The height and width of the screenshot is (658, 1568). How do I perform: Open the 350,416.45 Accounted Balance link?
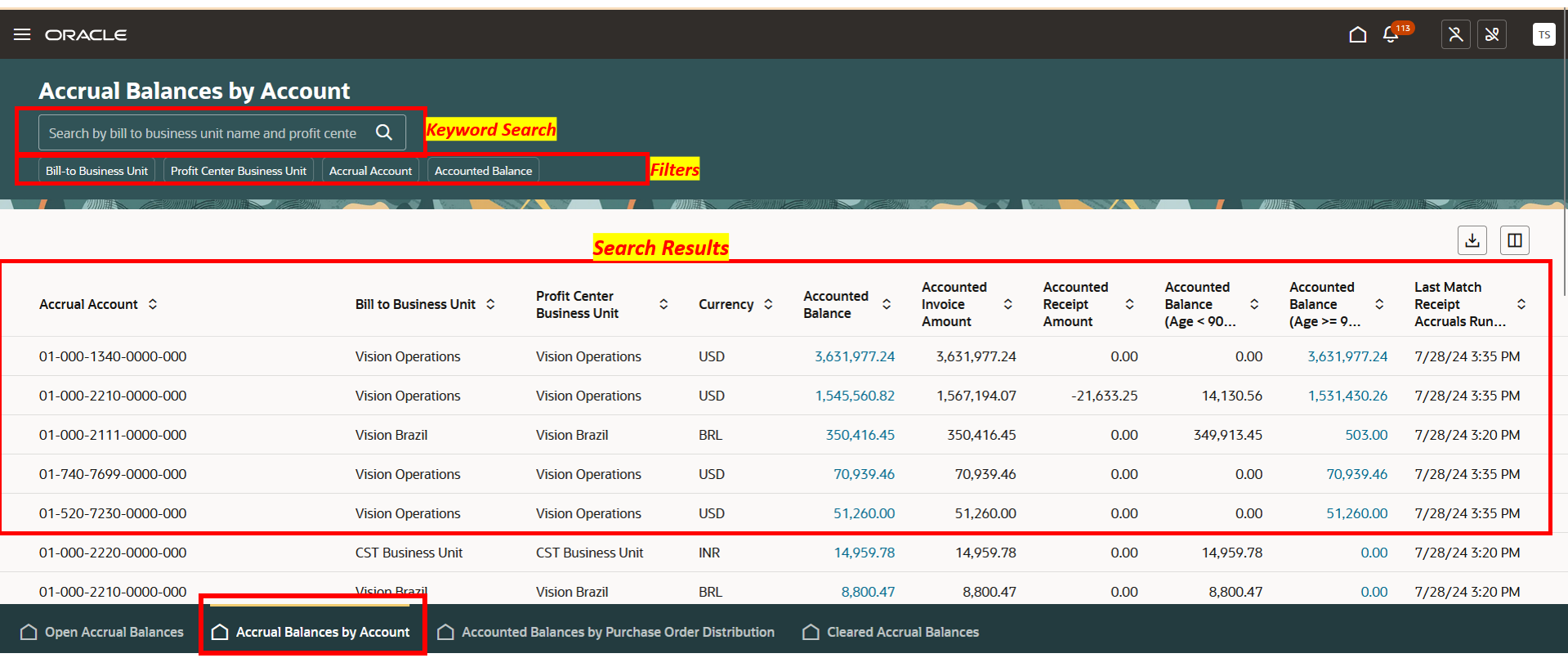pyautogui.click(x=860, y=435)
